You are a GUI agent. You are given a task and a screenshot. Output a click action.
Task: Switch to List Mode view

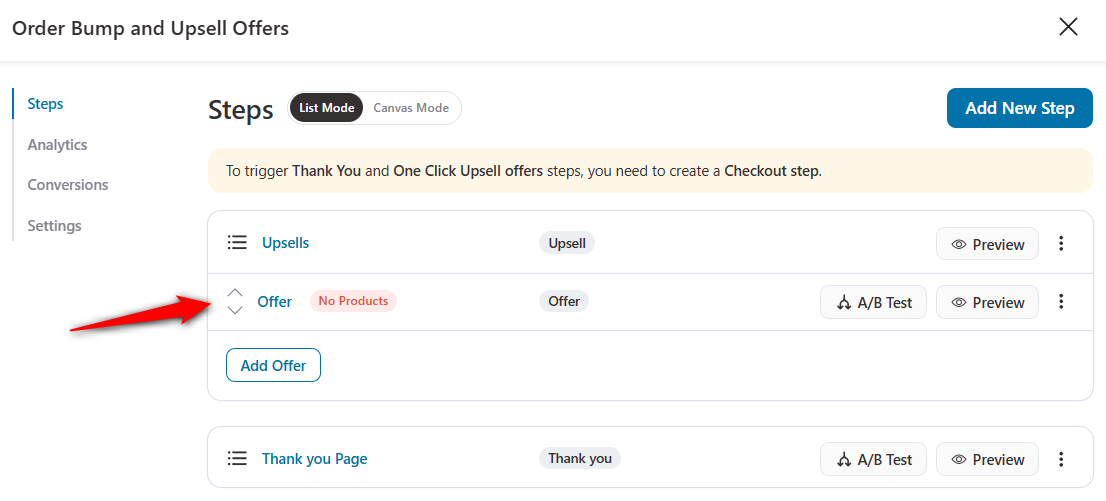tap(327, 108)
